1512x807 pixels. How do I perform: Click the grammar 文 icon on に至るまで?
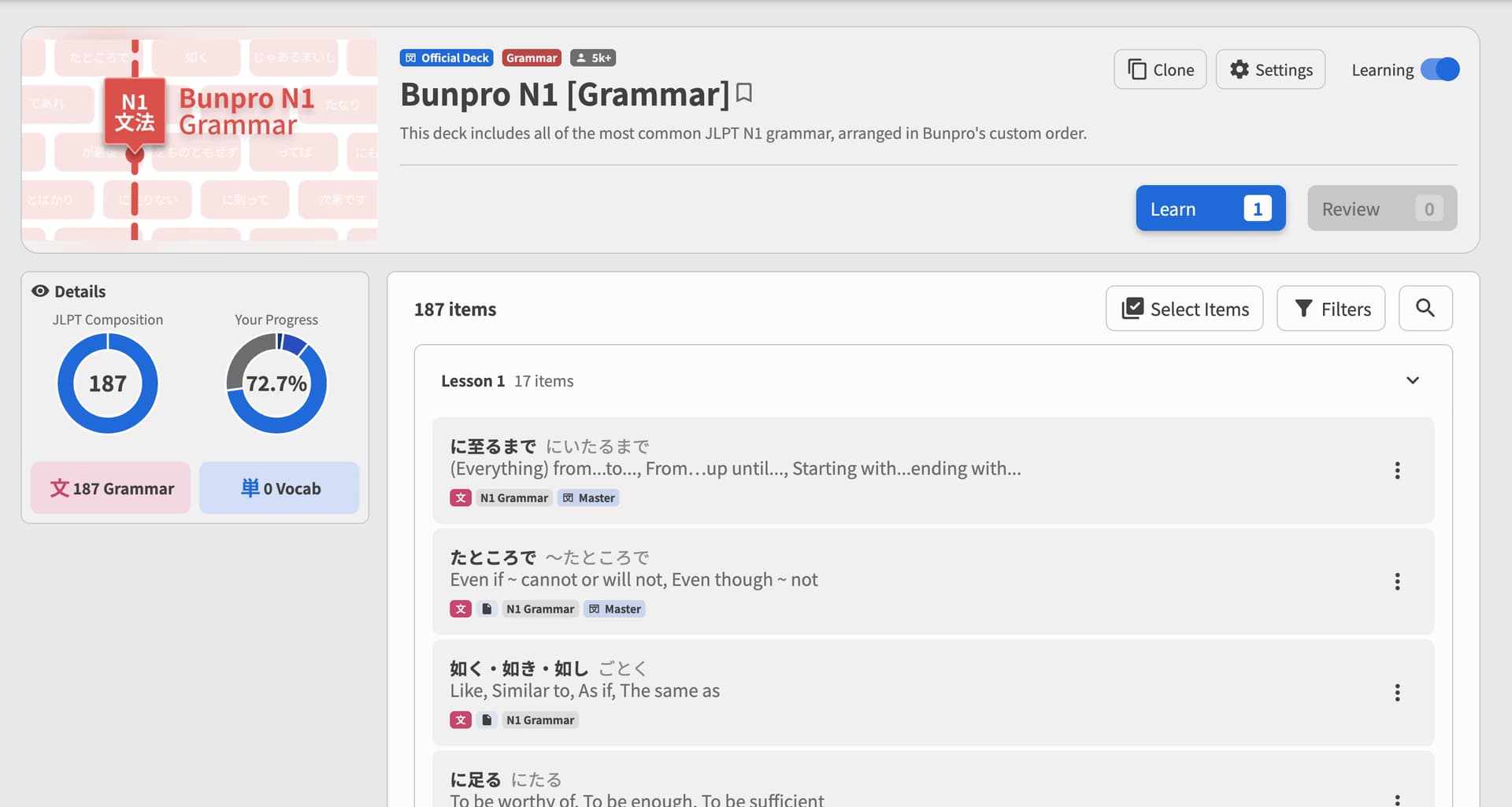(x=461, y=498)
